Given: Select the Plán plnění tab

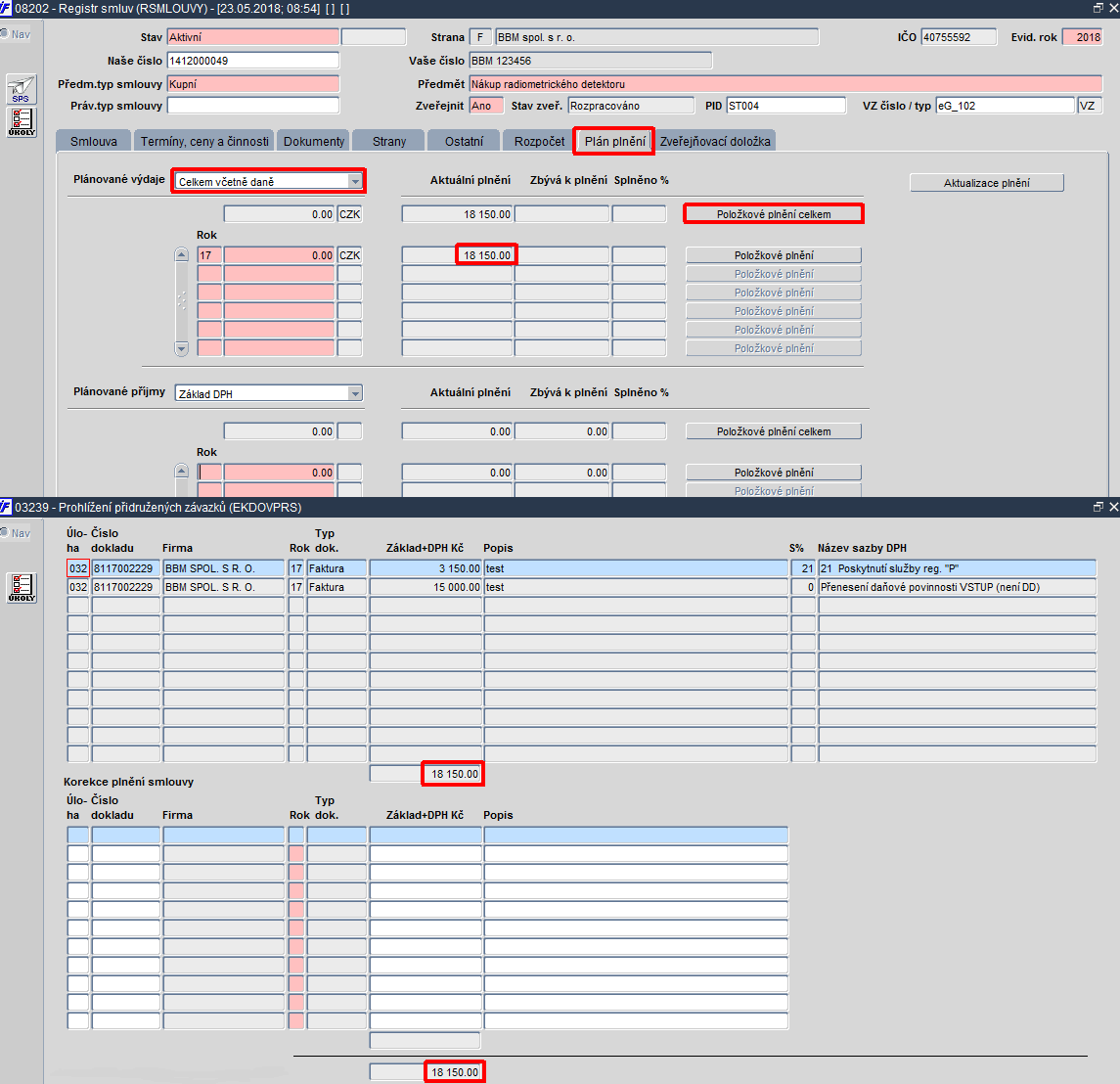Looking at the screenshot, I should [615, 142].
